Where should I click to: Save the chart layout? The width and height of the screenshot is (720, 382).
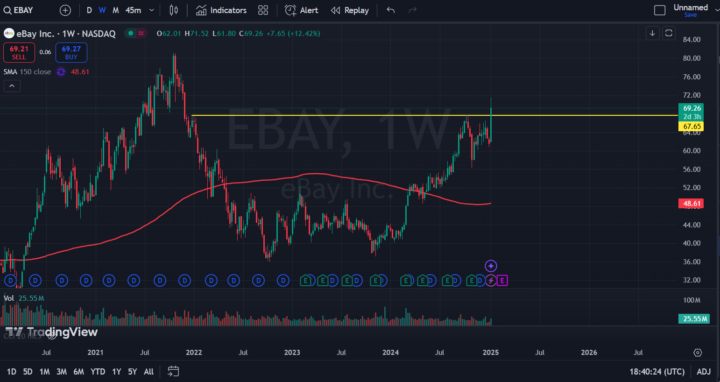[690, 15]
